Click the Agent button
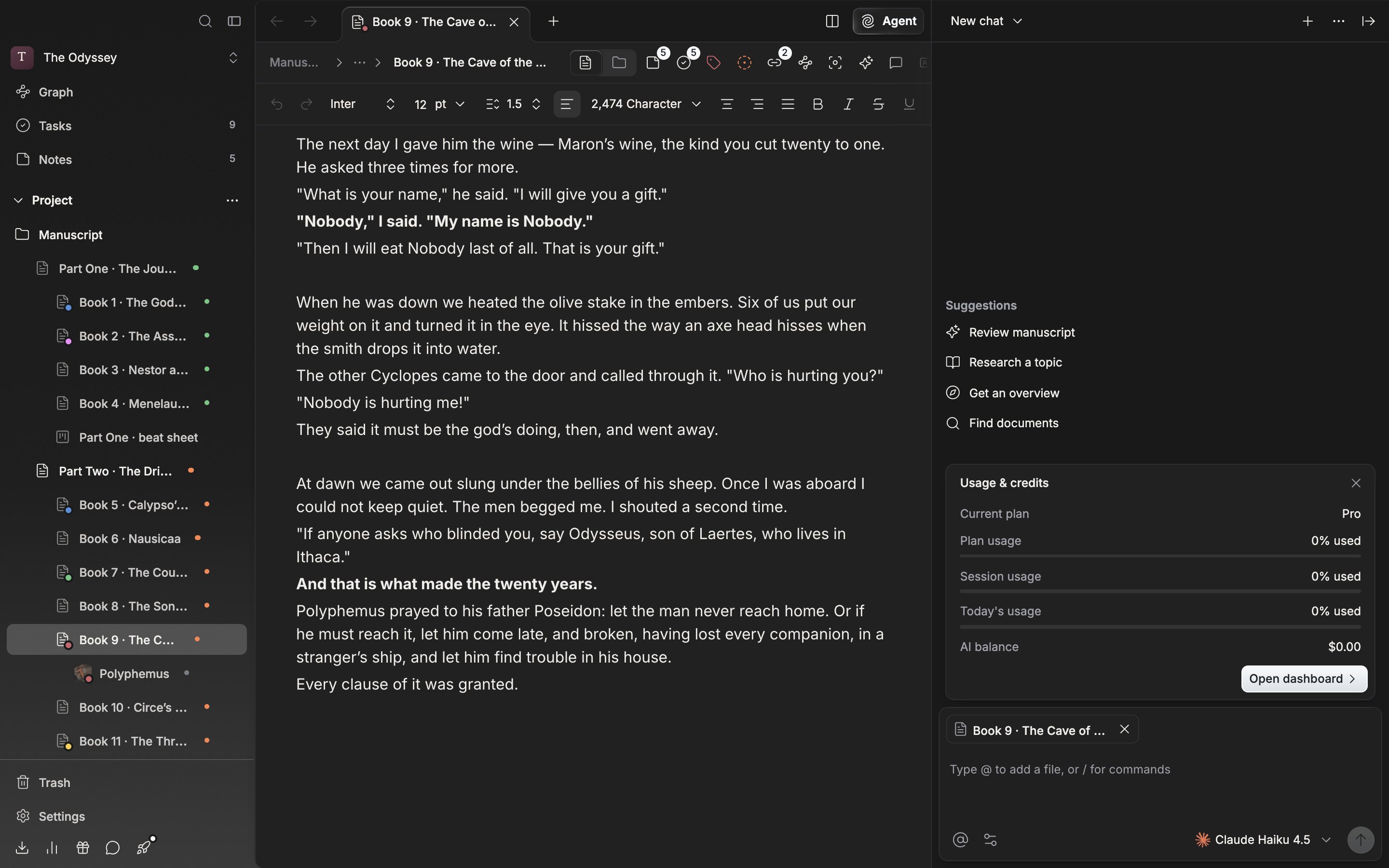The image size is (1389, 868). coord(888,21)
